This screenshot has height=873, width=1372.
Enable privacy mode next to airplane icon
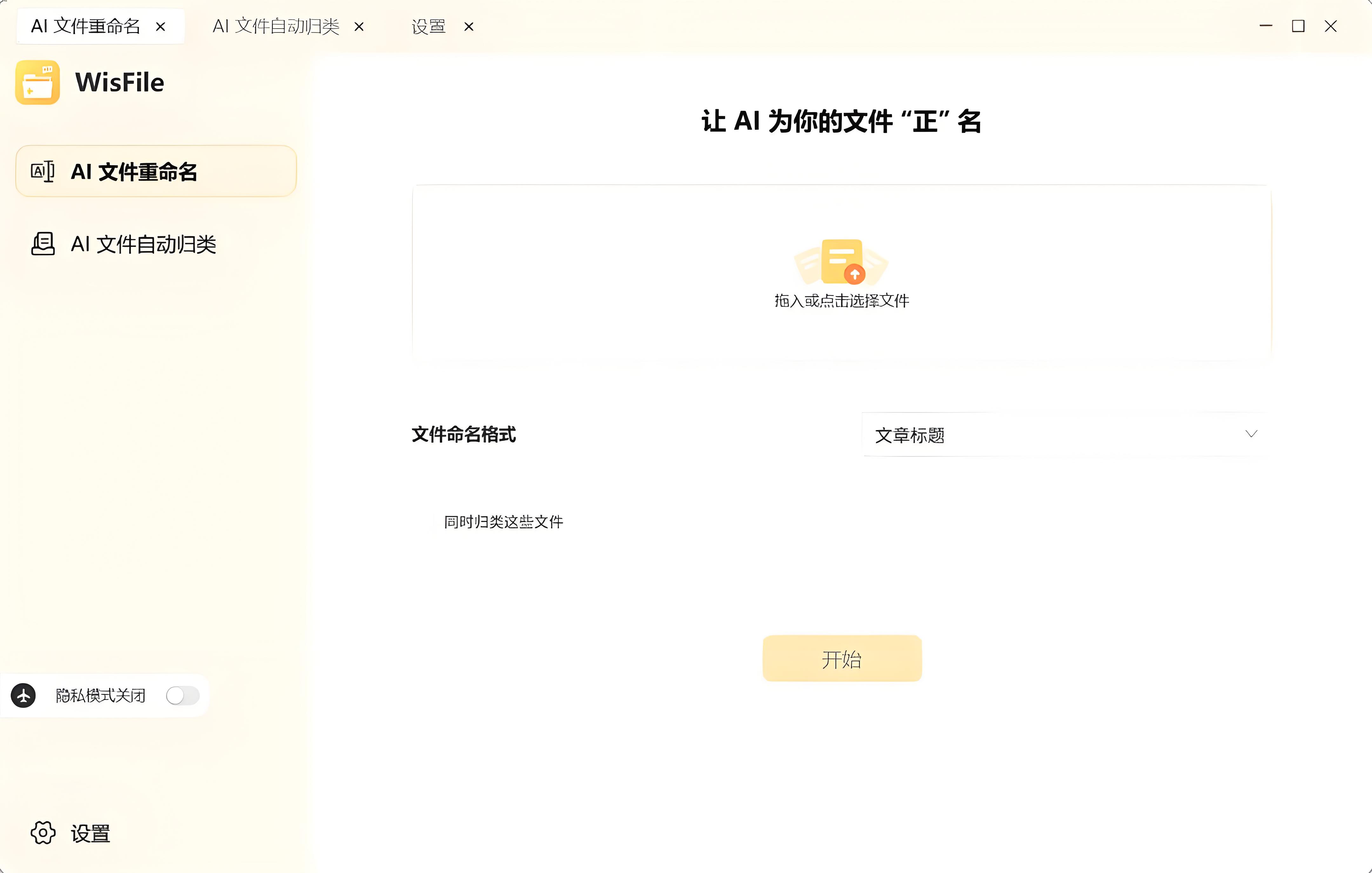[x=182, y=695]
